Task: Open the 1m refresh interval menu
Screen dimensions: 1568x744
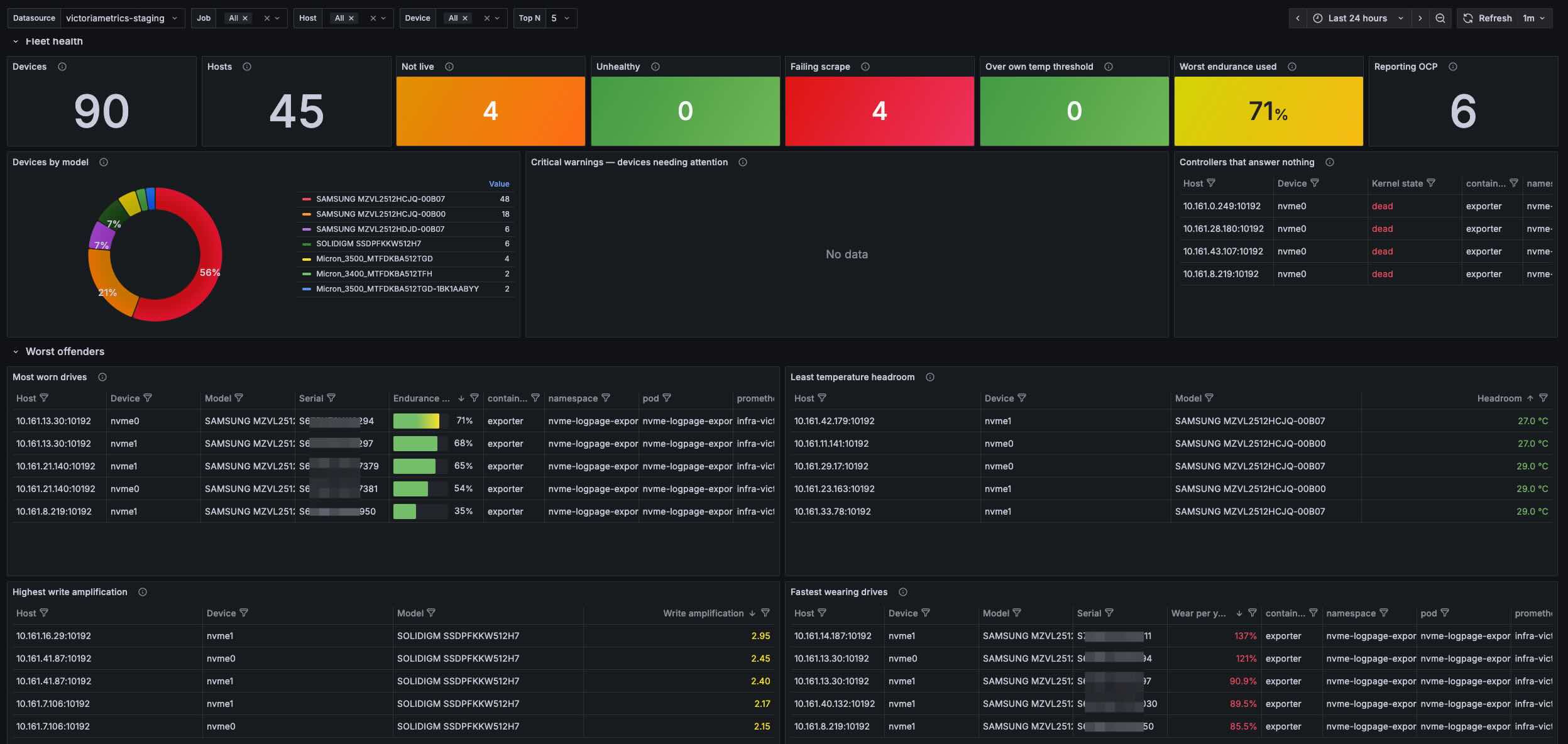Action: pos(1533,18)
